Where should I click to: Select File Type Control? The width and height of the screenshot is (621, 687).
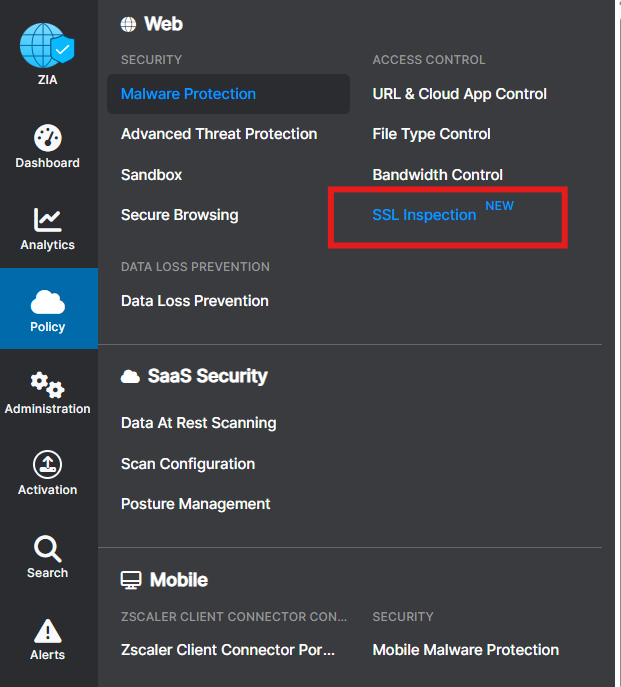[431, 134]
